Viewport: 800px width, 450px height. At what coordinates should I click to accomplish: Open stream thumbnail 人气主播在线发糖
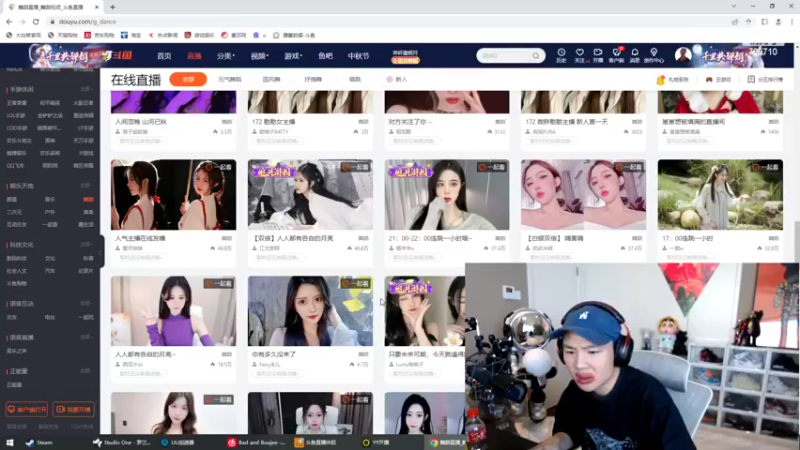[x=173, y=194]
